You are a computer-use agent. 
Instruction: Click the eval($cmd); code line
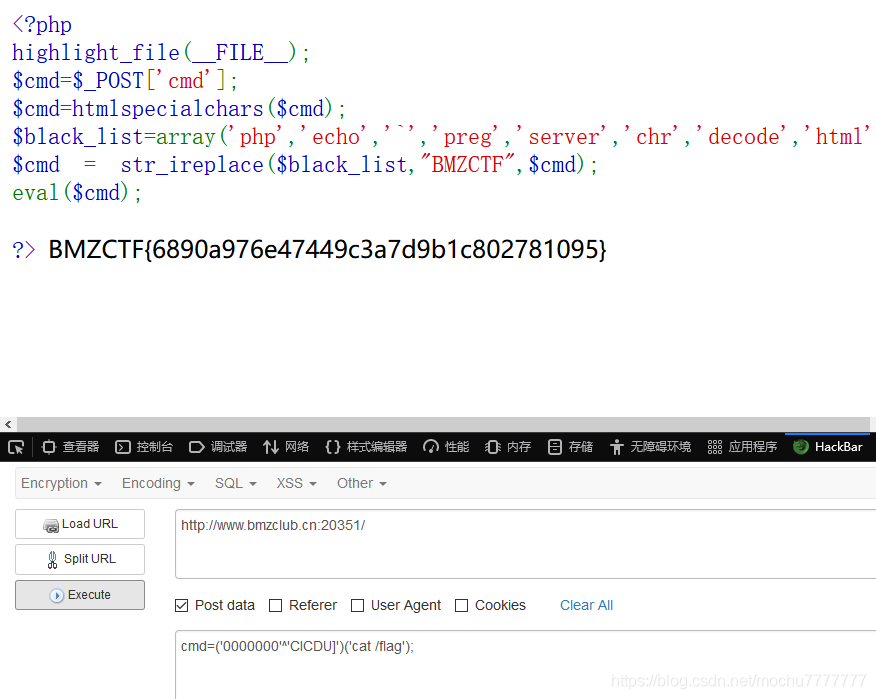coord(77,193)
